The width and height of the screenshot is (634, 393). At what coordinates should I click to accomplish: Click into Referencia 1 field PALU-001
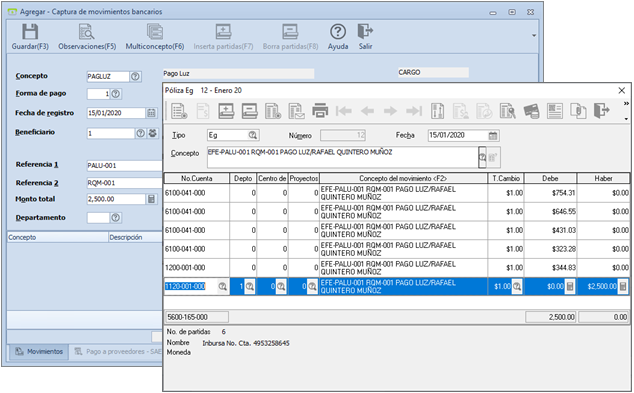[x=125, y=165]
